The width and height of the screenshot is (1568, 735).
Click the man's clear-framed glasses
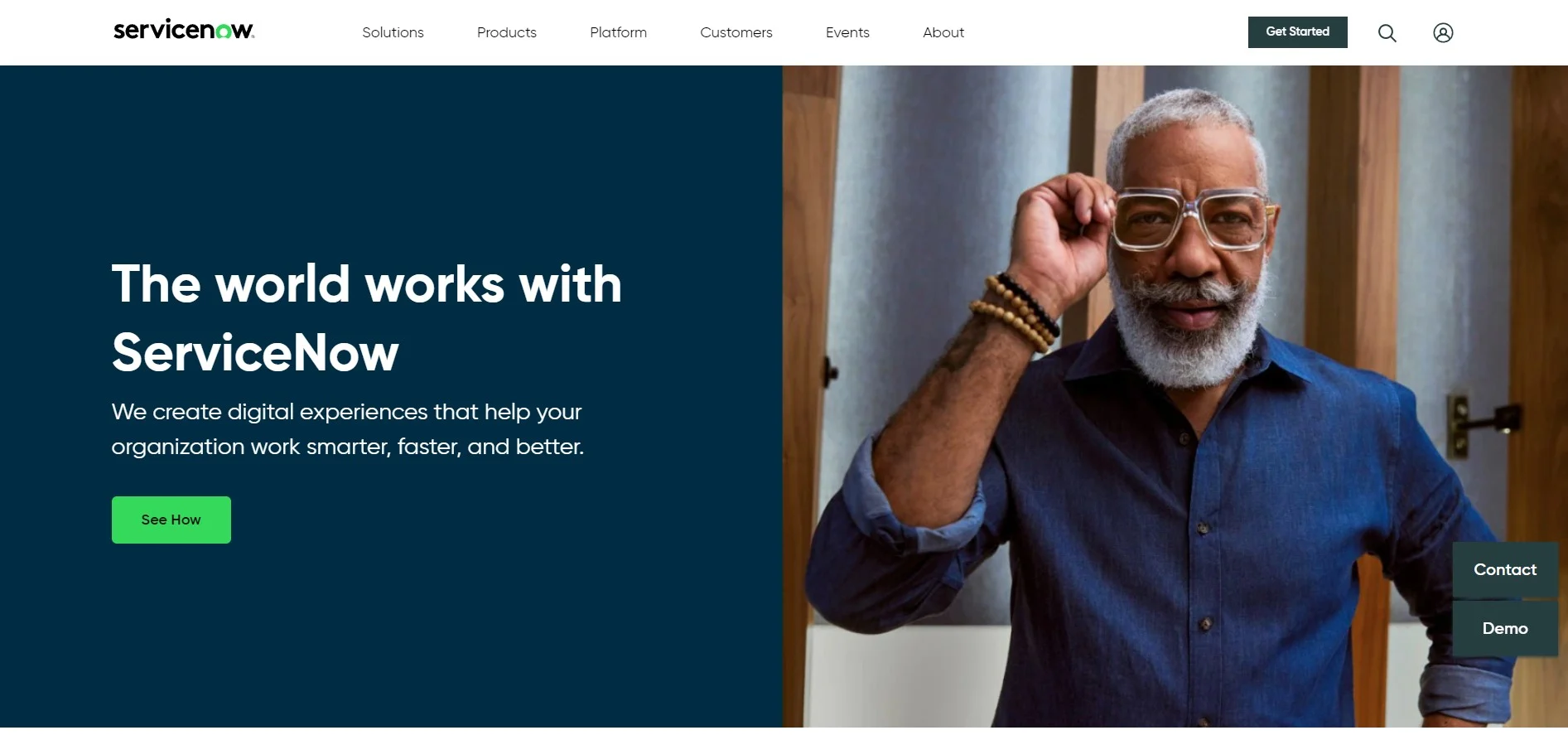pos(1189,219)
